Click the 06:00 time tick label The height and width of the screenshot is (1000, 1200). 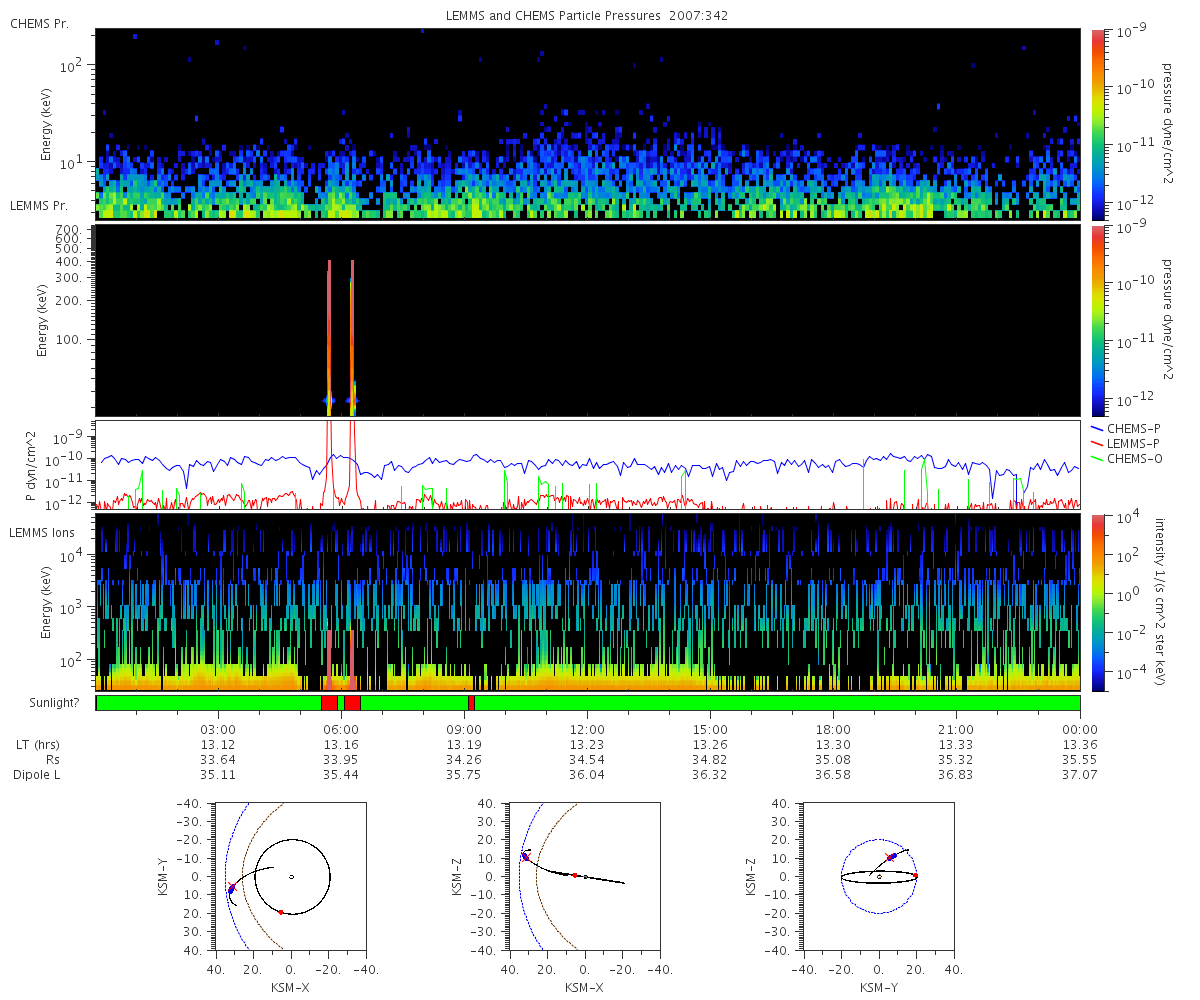(x=341, y=729)
